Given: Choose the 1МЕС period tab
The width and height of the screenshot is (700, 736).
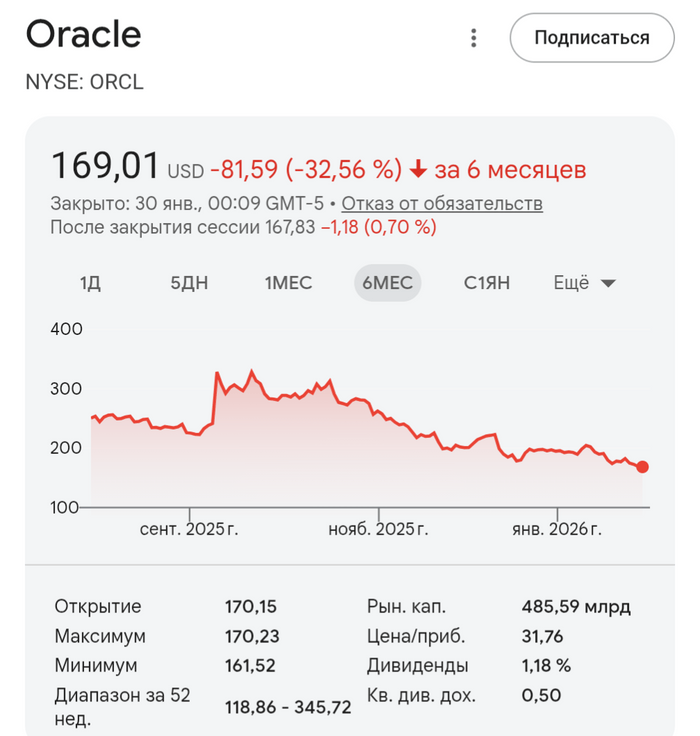Looking at the screenshot, I should point(288,283).
